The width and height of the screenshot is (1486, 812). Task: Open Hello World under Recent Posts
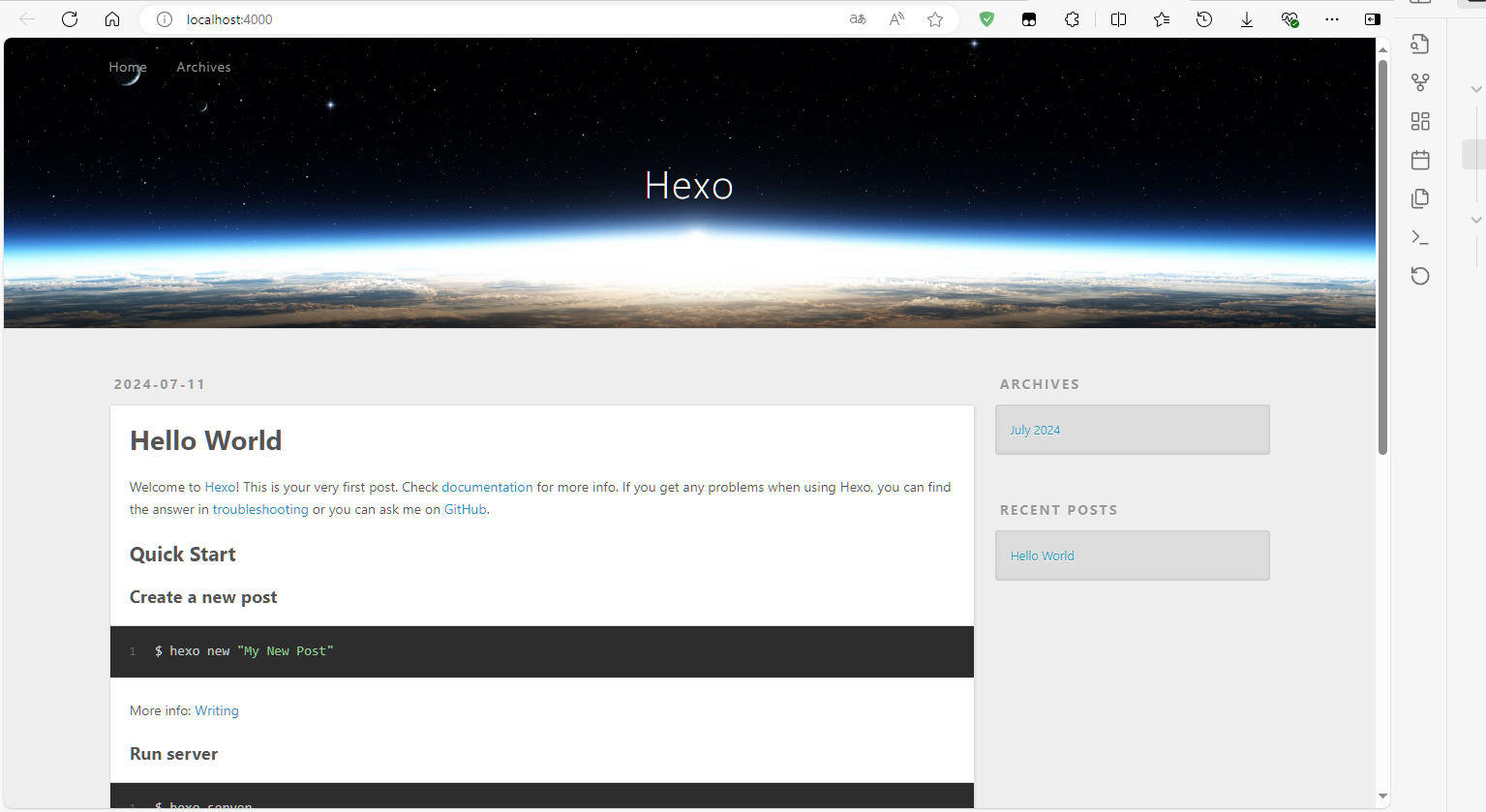[1043, 556]
